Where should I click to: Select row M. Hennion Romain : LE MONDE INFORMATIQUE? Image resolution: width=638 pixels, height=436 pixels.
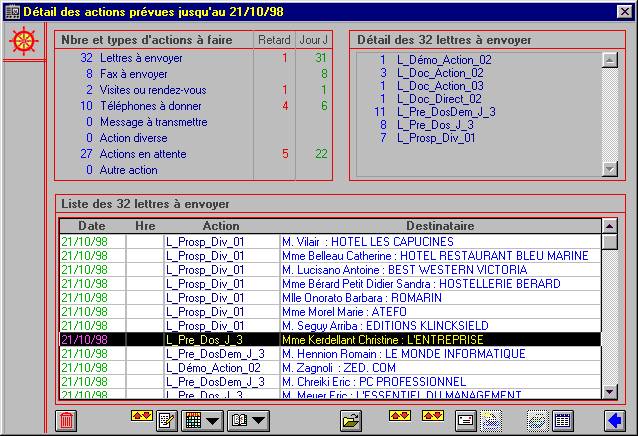point(330,354)
